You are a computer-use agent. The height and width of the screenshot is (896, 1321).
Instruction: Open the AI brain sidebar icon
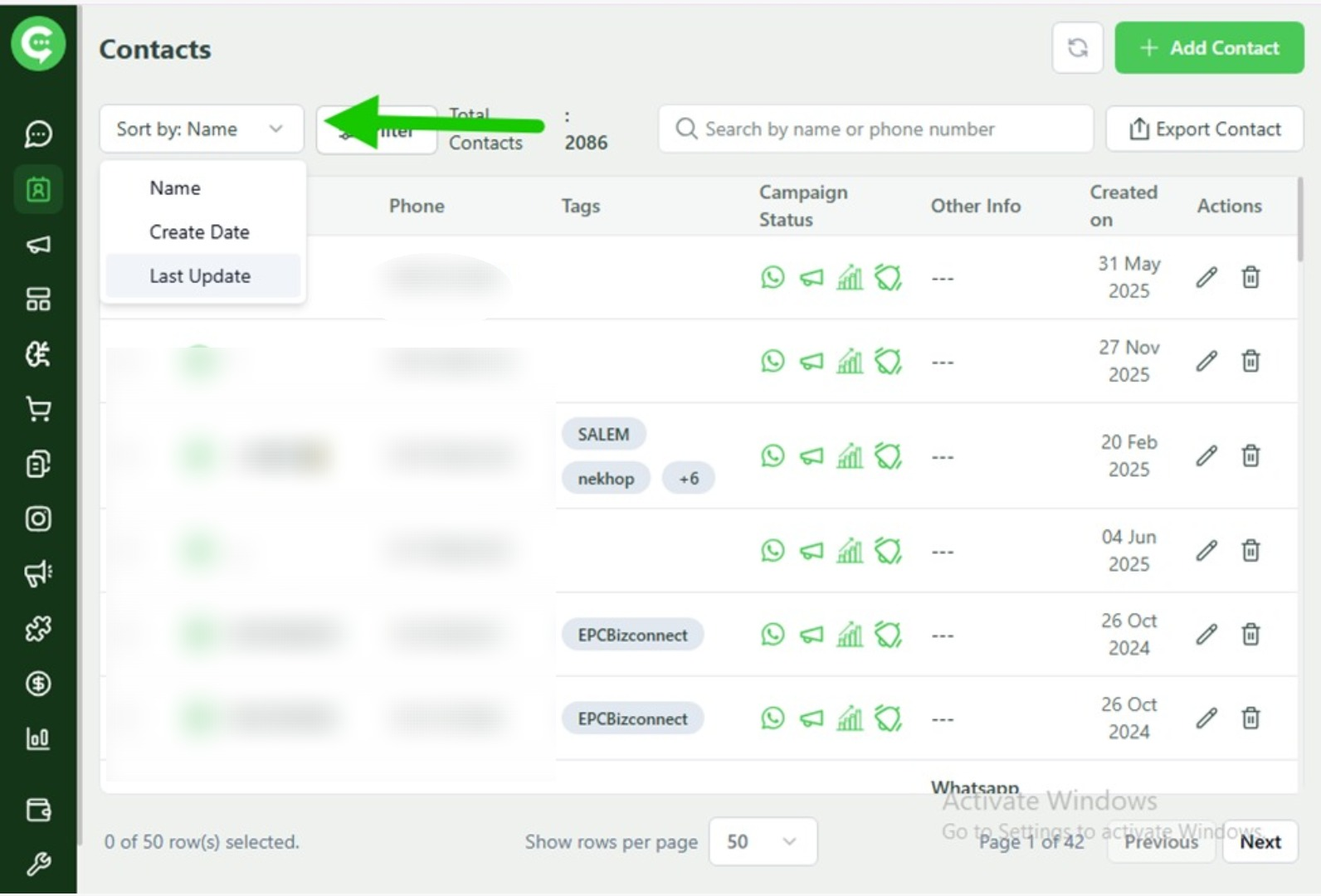point(38,354)
